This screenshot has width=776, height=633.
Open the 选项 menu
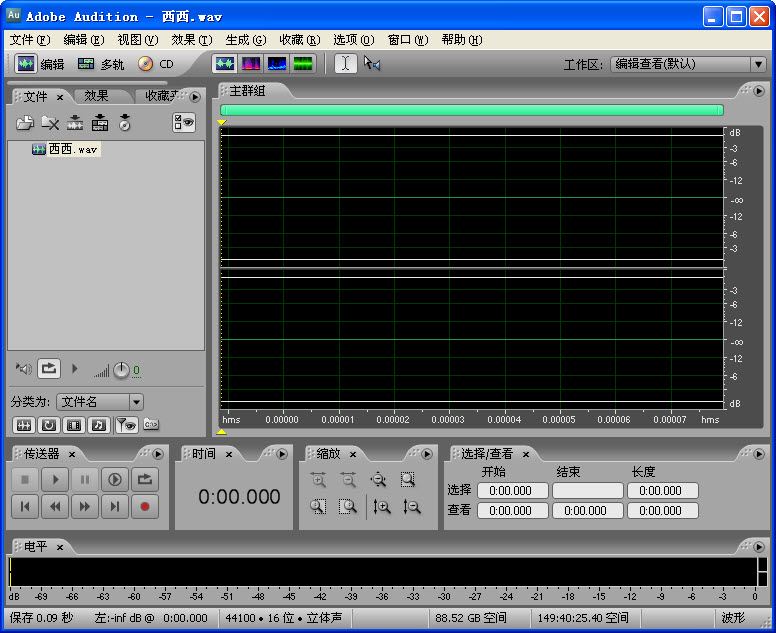[x=353, y=40]
